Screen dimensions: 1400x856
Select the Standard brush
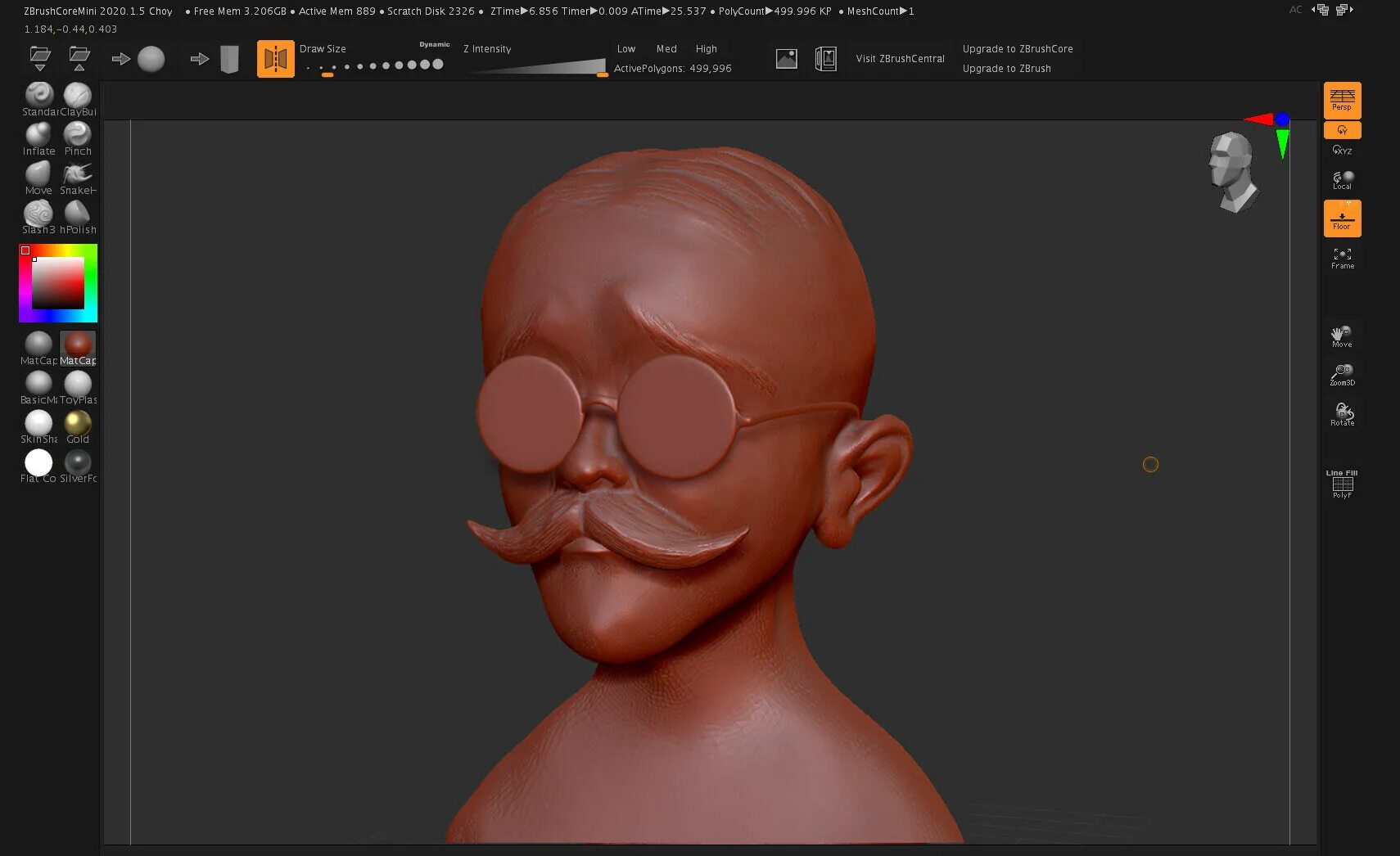click(38, 95)
